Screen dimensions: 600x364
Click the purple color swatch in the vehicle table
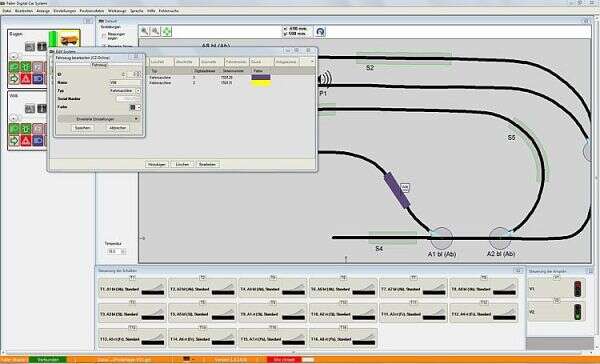[261, 77]
